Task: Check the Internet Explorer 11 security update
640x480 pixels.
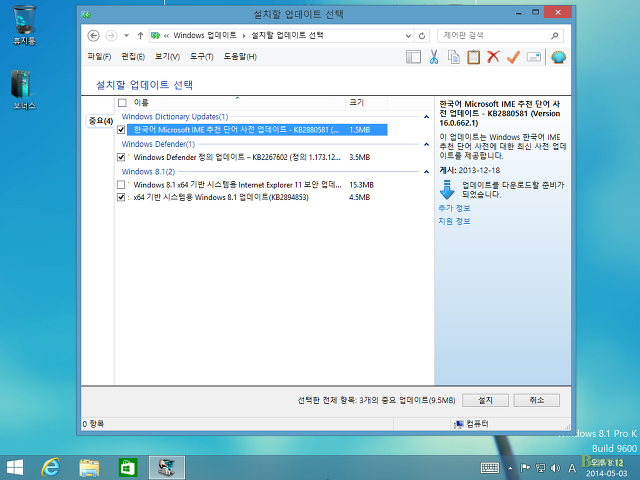Action: tap(121, 185)
